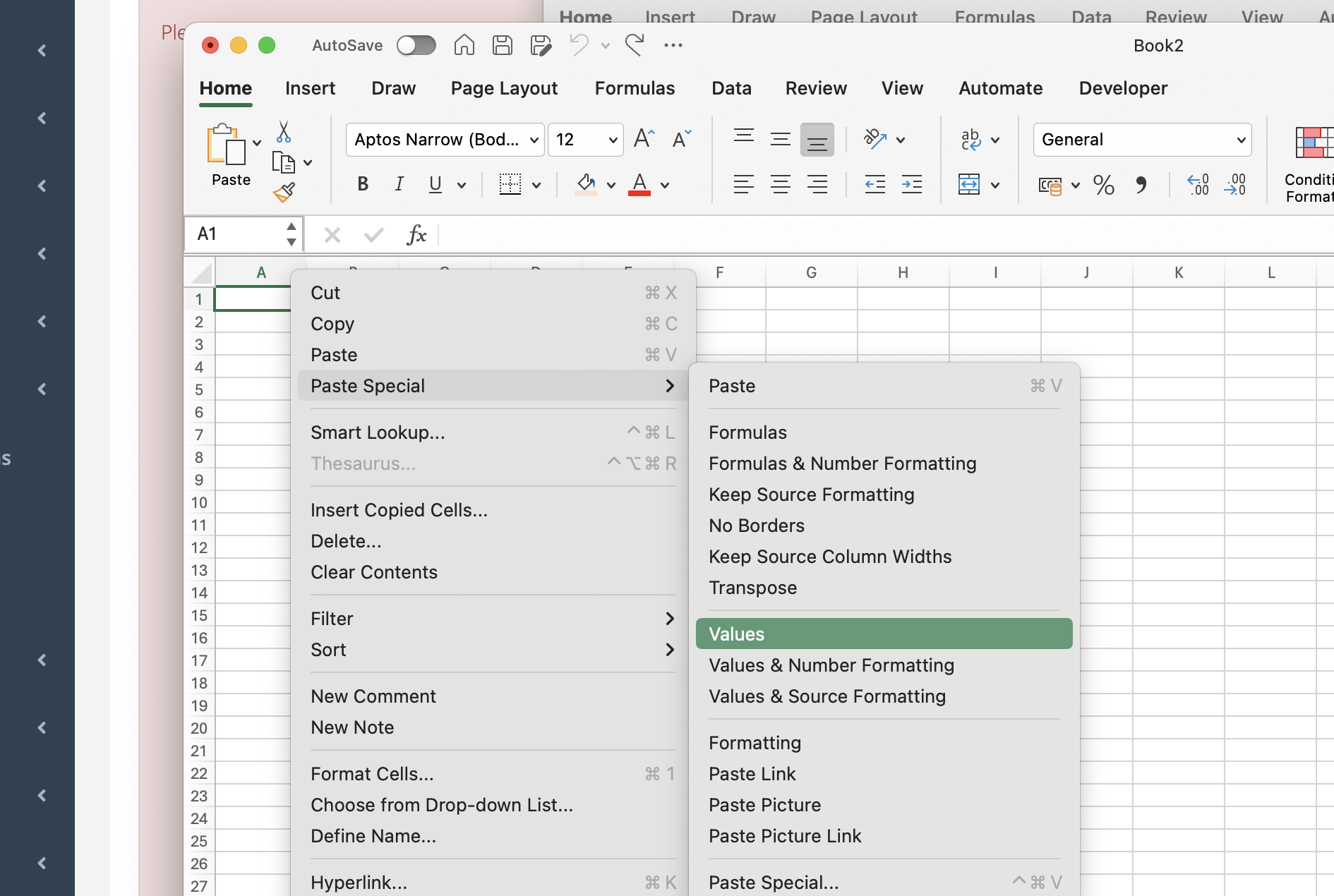This screenshot has width=1334, height=896.
Task: Click Increase Indent icon
Action: pyautogui.click(x=912, y=184)
